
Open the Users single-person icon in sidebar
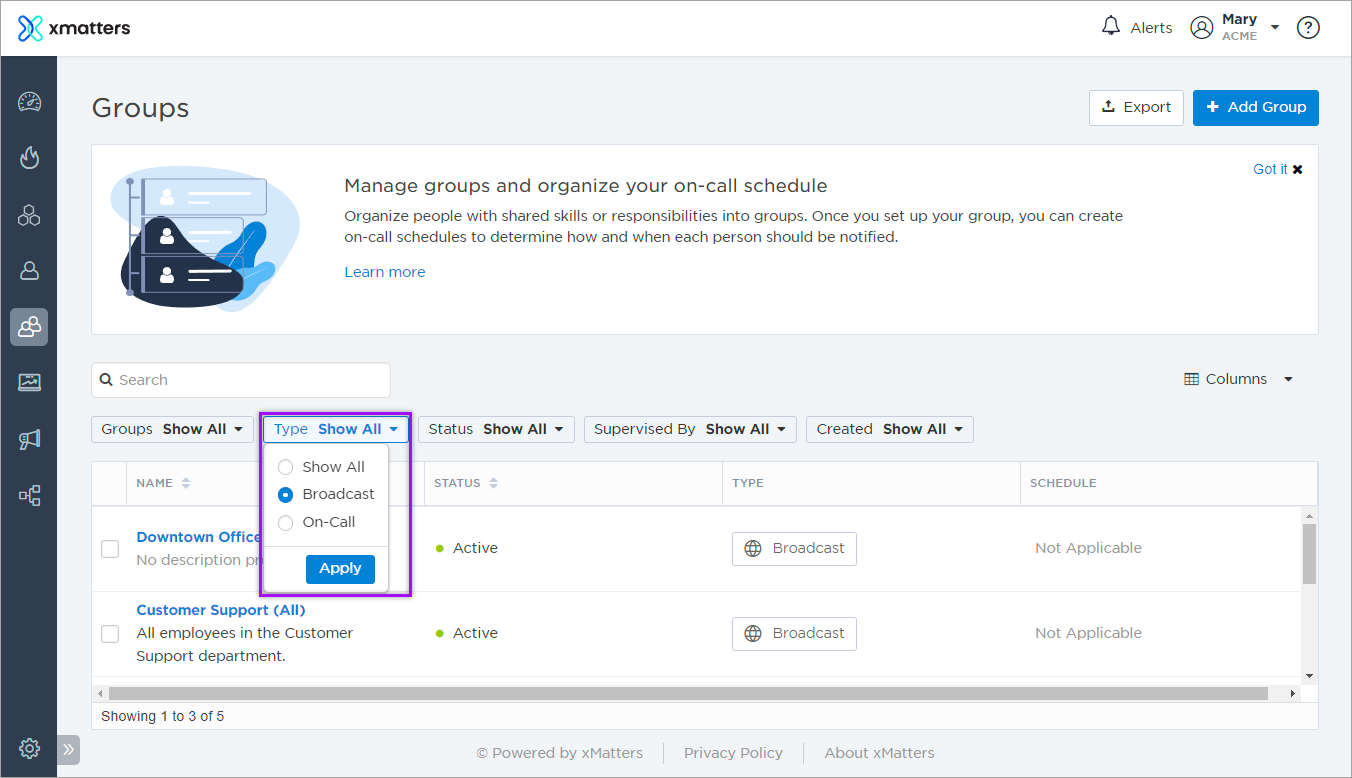click(x=29, y=271)
